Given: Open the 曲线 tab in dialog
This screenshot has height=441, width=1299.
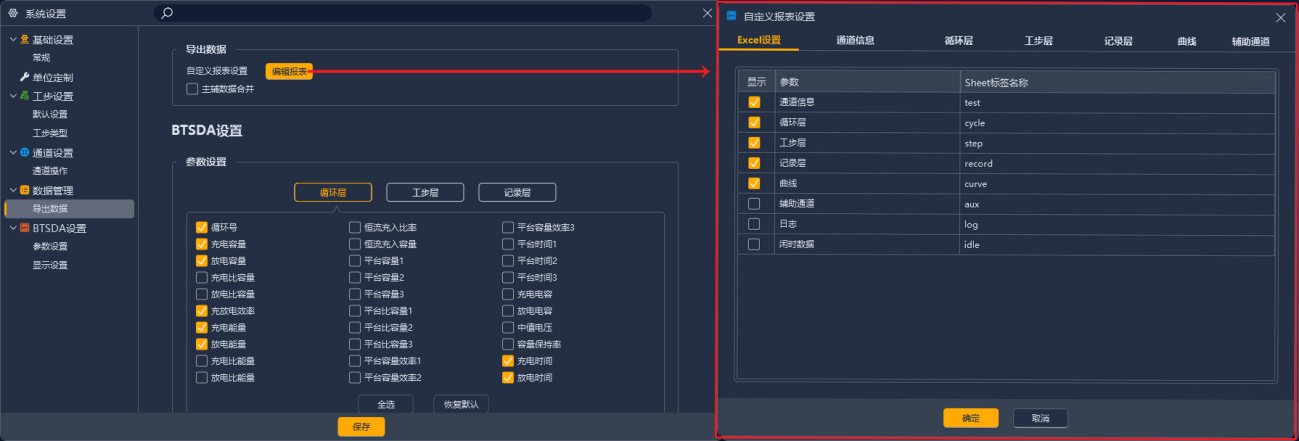Looking at the screenshot, I should pos(1187,41).
